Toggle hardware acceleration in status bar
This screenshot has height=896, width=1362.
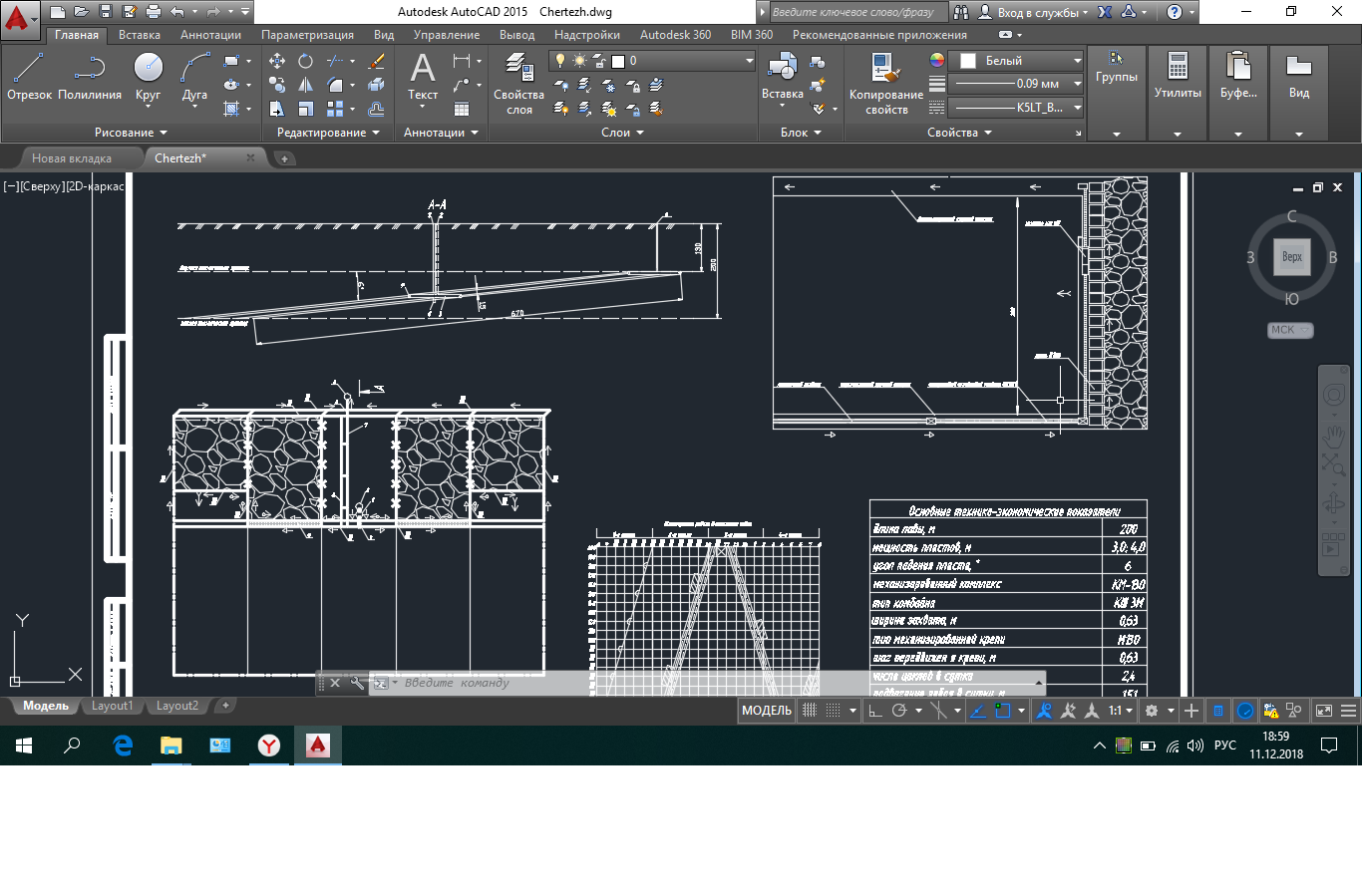coord(1245,711)
